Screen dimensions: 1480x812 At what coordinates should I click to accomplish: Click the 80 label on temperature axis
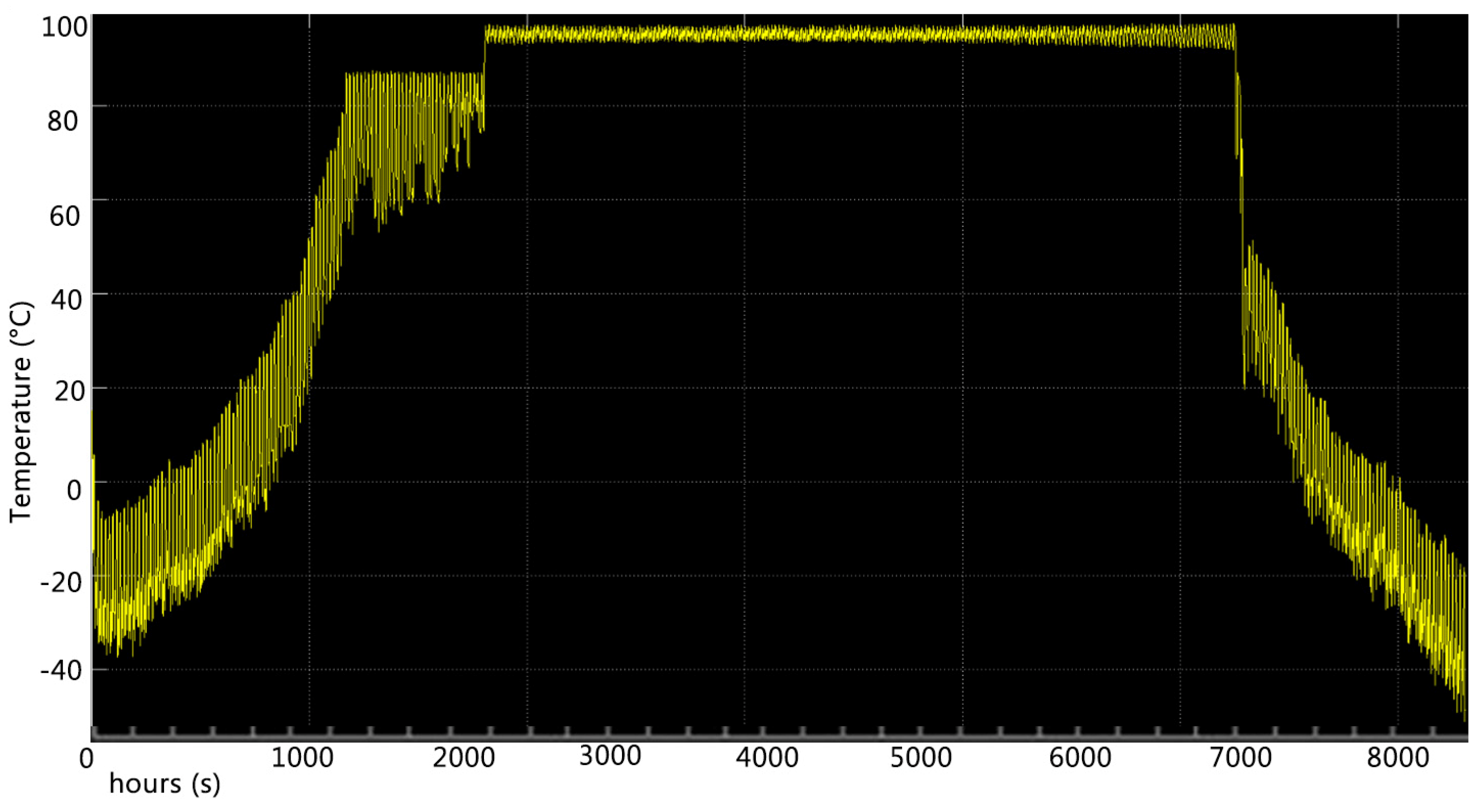tap(62, 121)
